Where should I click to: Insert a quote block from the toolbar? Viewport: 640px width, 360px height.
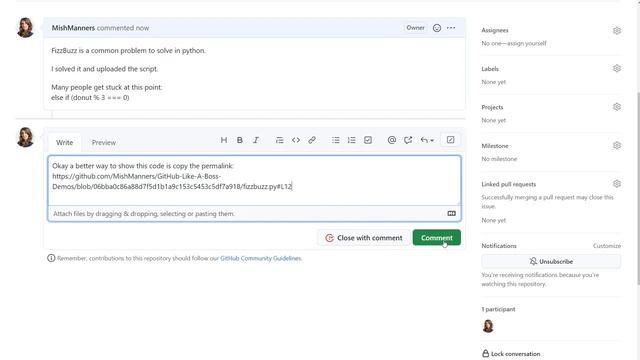[x=279, y=140]
